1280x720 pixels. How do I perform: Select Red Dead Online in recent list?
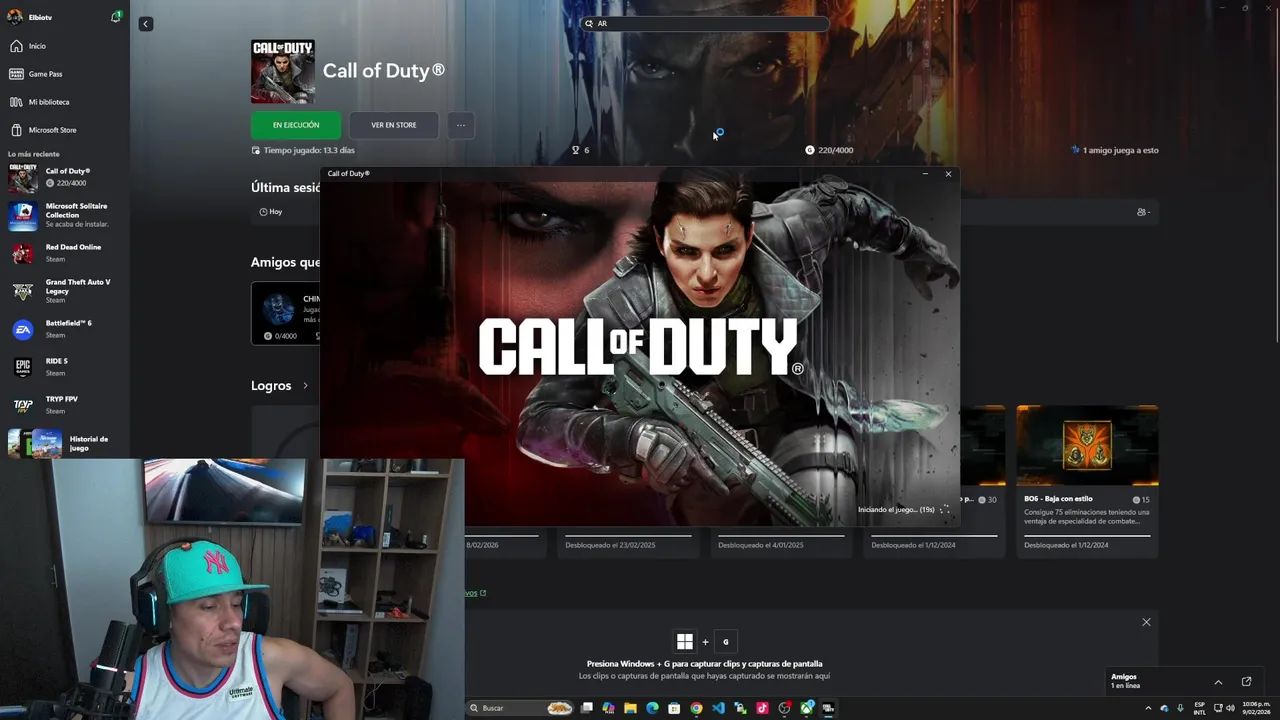64,253
